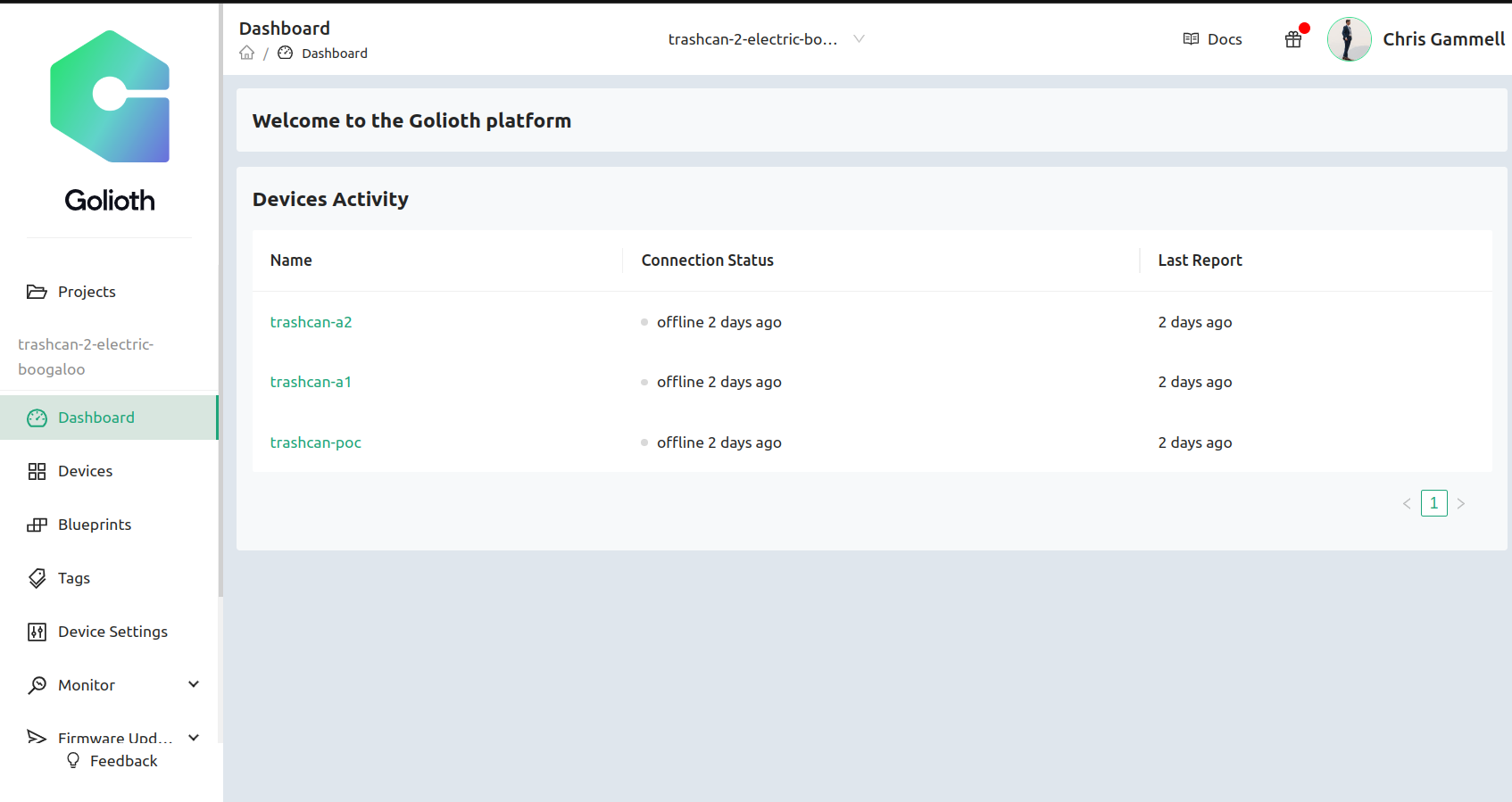Open the trashcan-a2 device link

(x=311, y=322)
